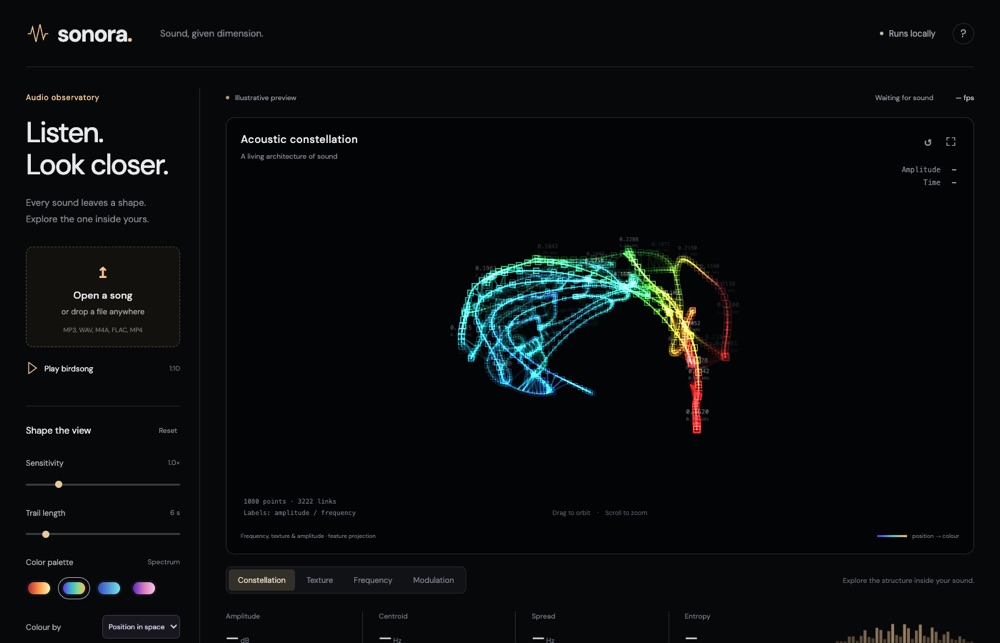Click the Spectrum palette name label
The width and height of the screenshot is (1000, 643).
pyautogui.click(x=163, y=562)
